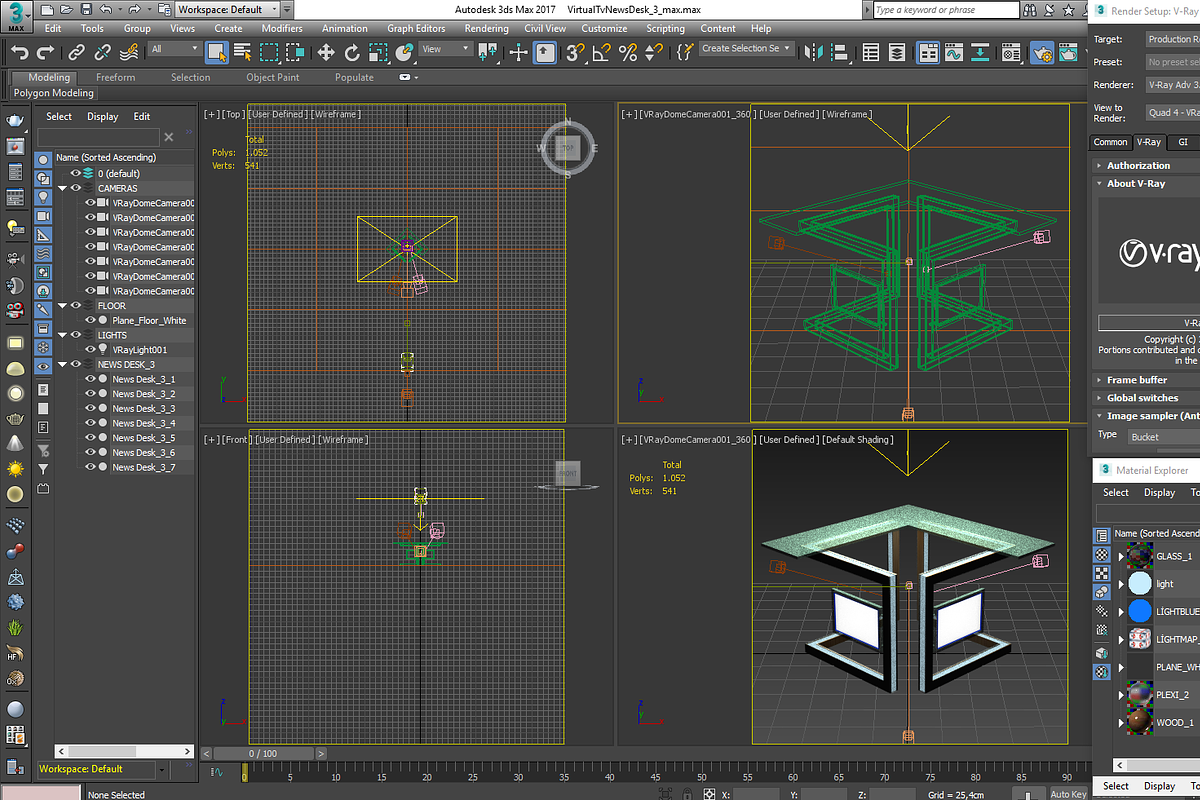Screen dimensions: 1200x800
Task: Switch to the Object Paint ribbon tab
Action: click(x=273, y=77)
